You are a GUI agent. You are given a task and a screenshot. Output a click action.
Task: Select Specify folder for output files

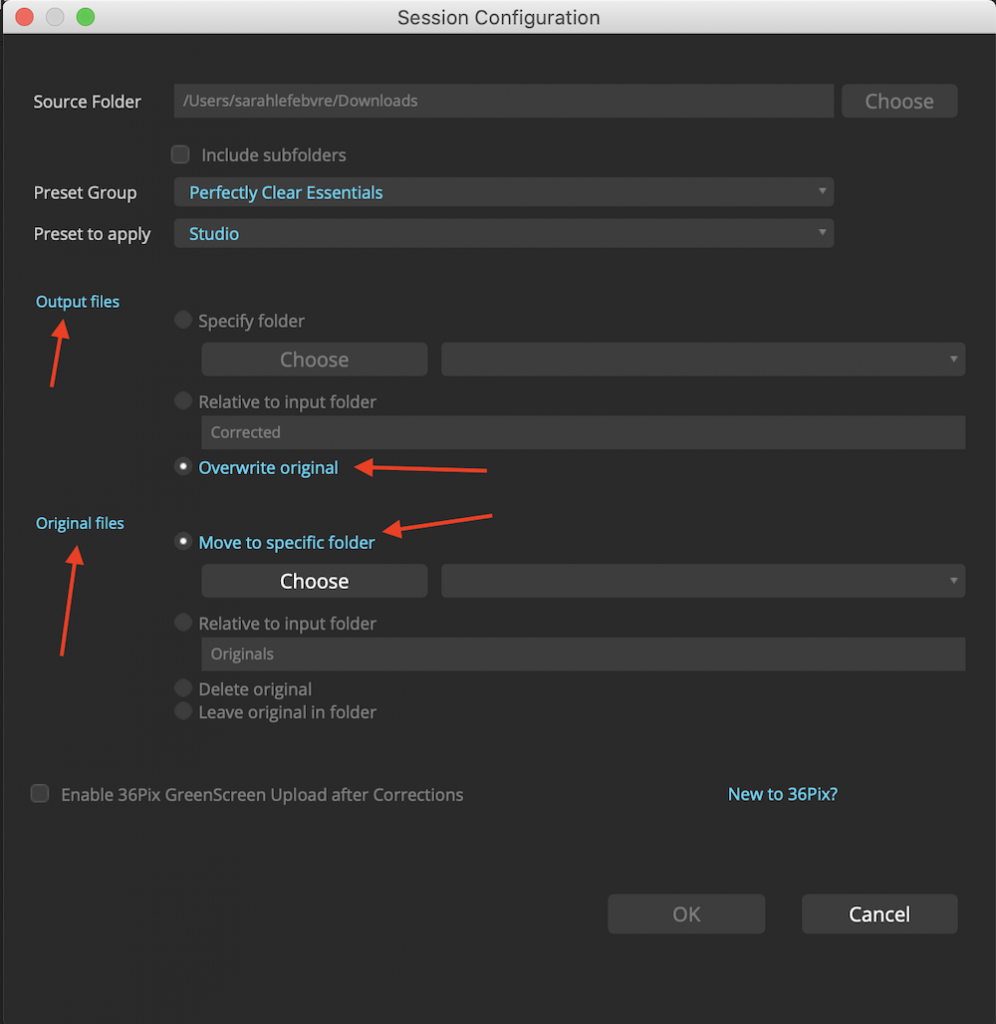coord(181,319)
